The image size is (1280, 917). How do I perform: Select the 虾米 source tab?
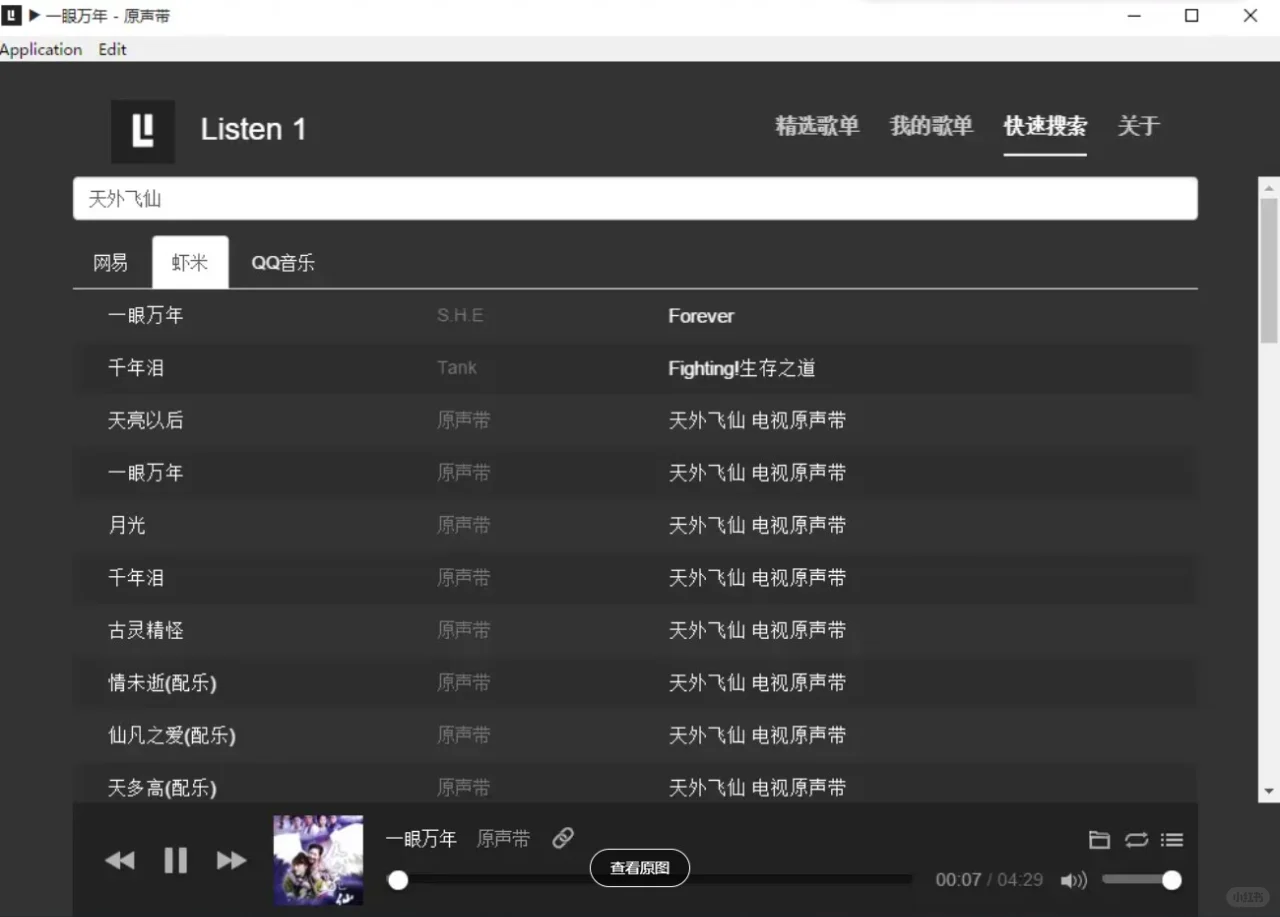pyautogui.click(x=190, y=263)
